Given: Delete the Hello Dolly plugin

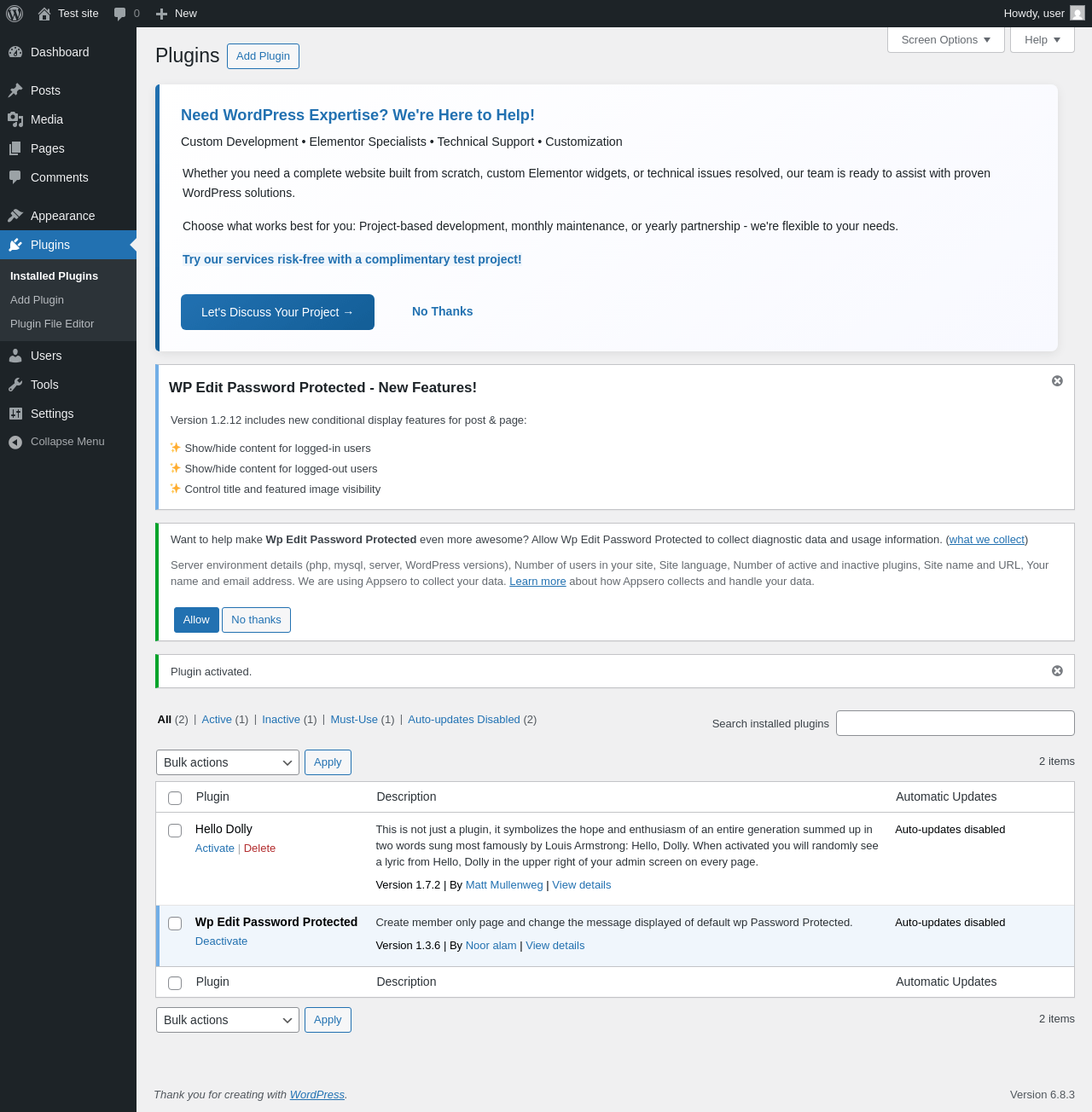Looking at the screenshot, I should (259, 848).
